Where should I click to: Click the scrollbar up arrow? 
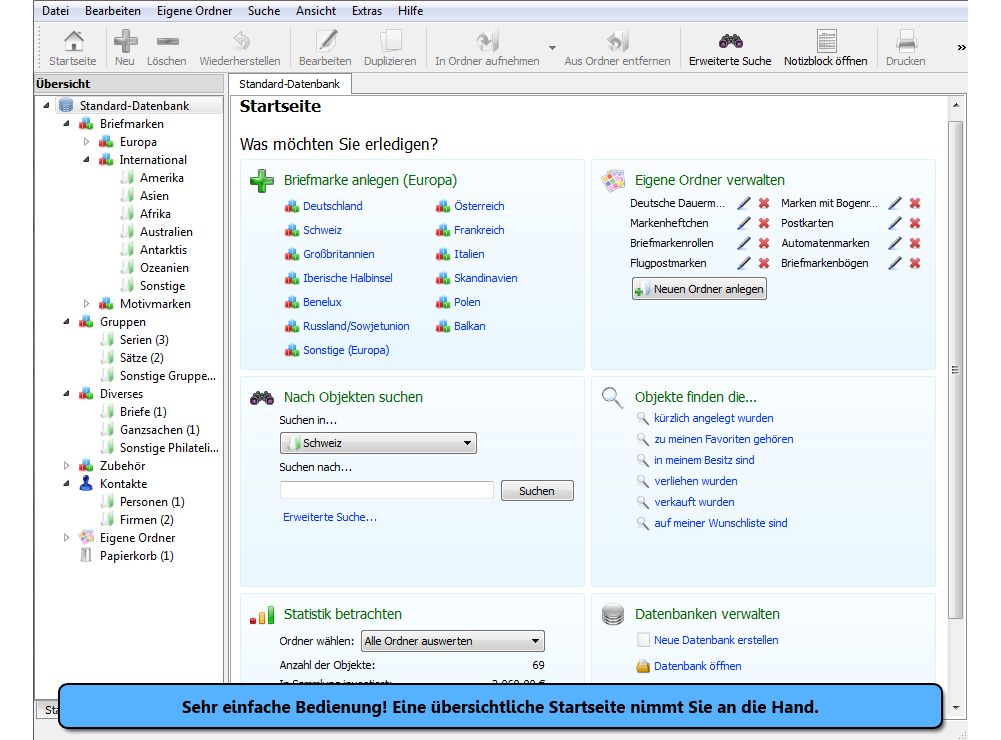click(956, 105)
